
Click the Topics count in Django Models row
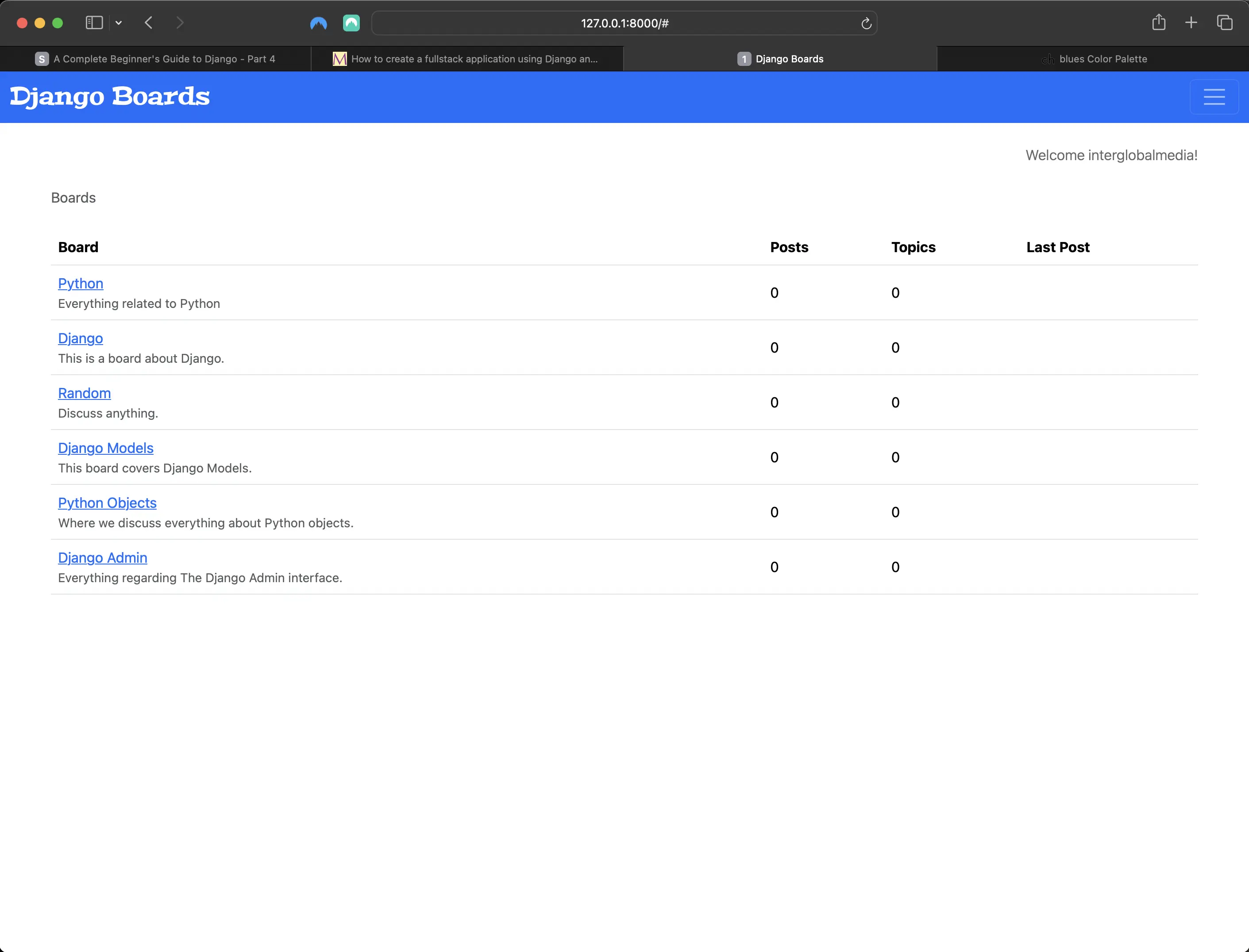coord(895,457)
